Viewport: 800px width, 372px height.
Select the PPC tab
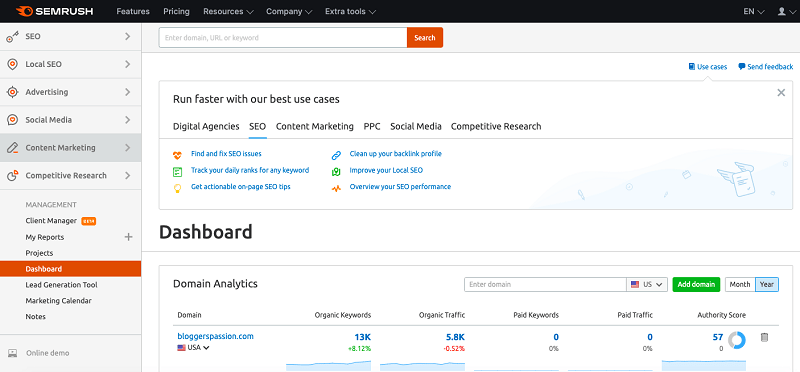(372, 127)
